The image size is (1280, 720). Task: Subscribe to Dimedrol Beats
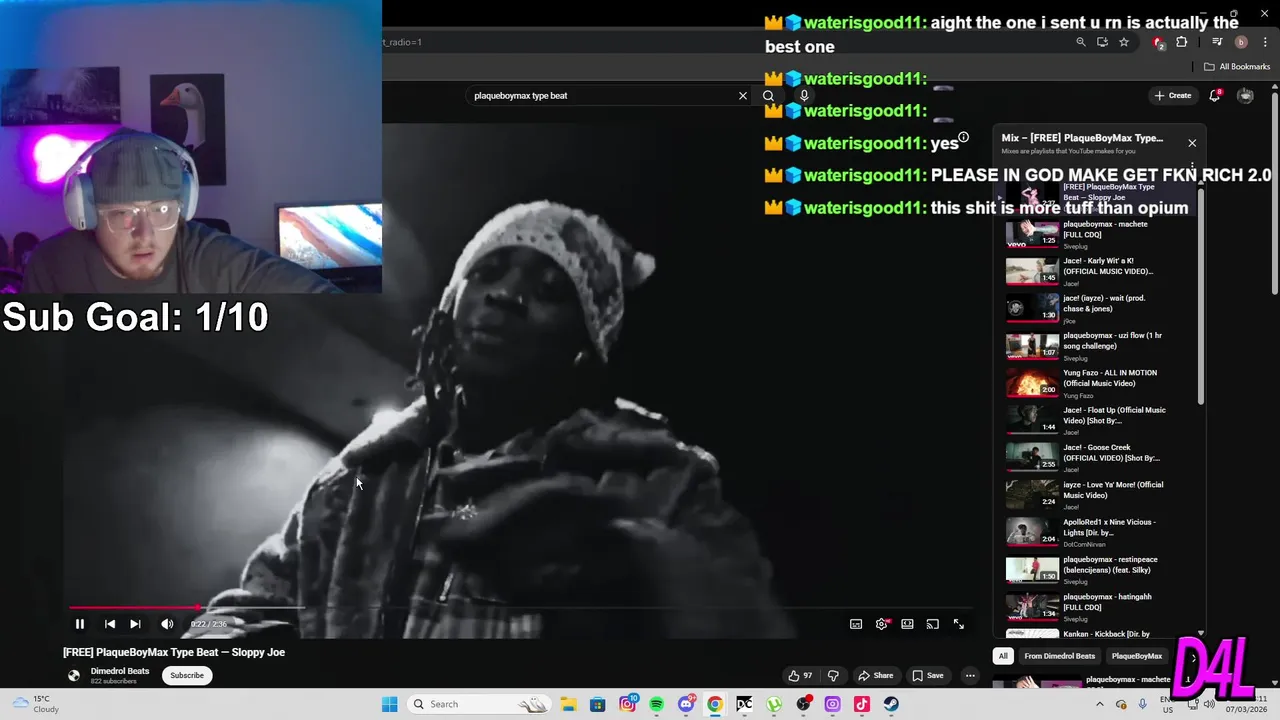point(187,675)
